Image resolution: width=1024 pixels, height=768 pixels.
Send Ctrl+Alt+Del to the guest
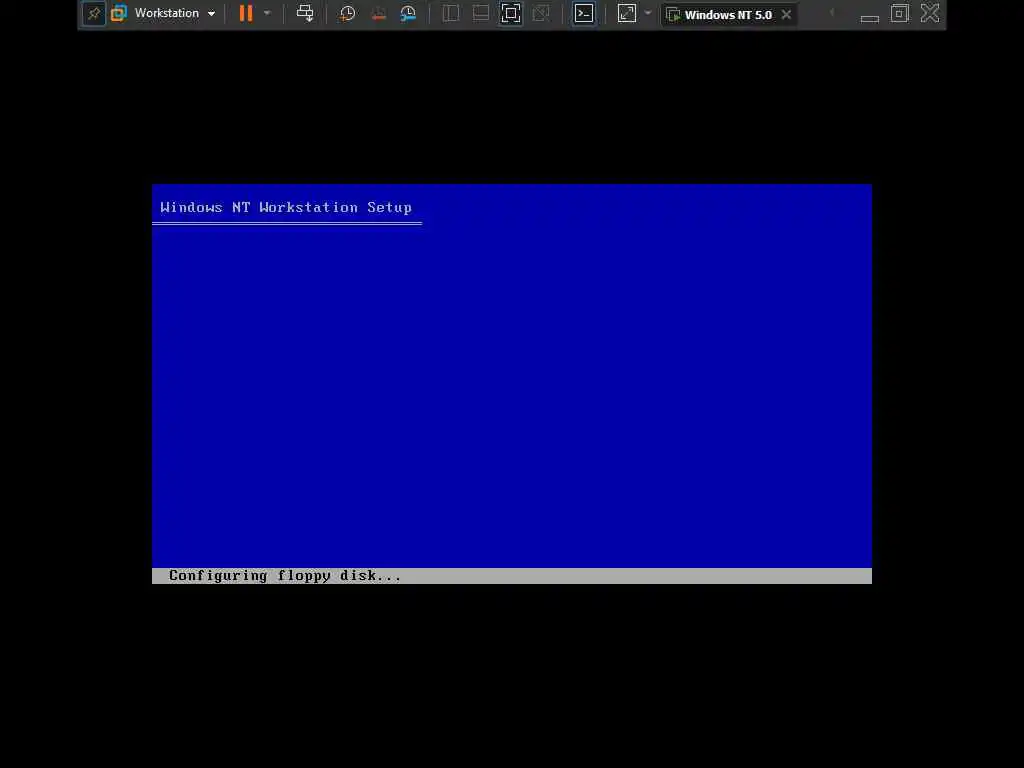[305, 13]
